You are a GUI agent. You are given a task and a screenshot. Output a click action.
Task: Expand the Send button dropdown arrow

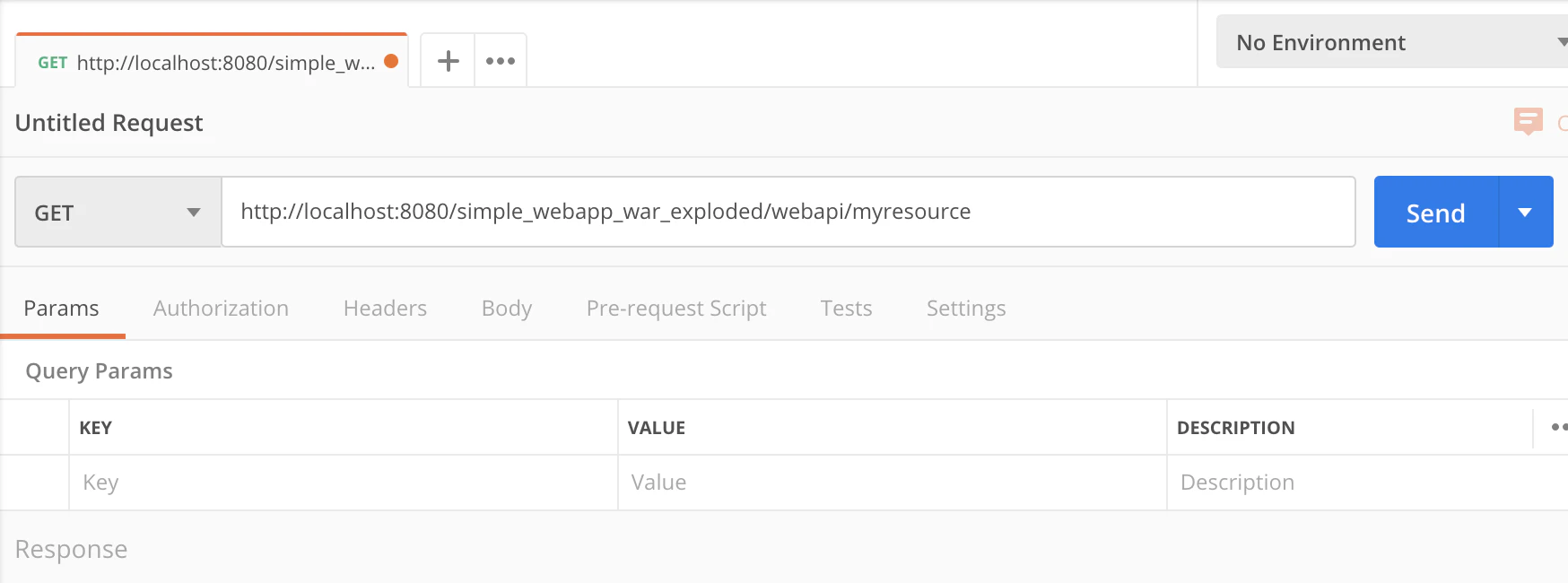coord(1525,212)
